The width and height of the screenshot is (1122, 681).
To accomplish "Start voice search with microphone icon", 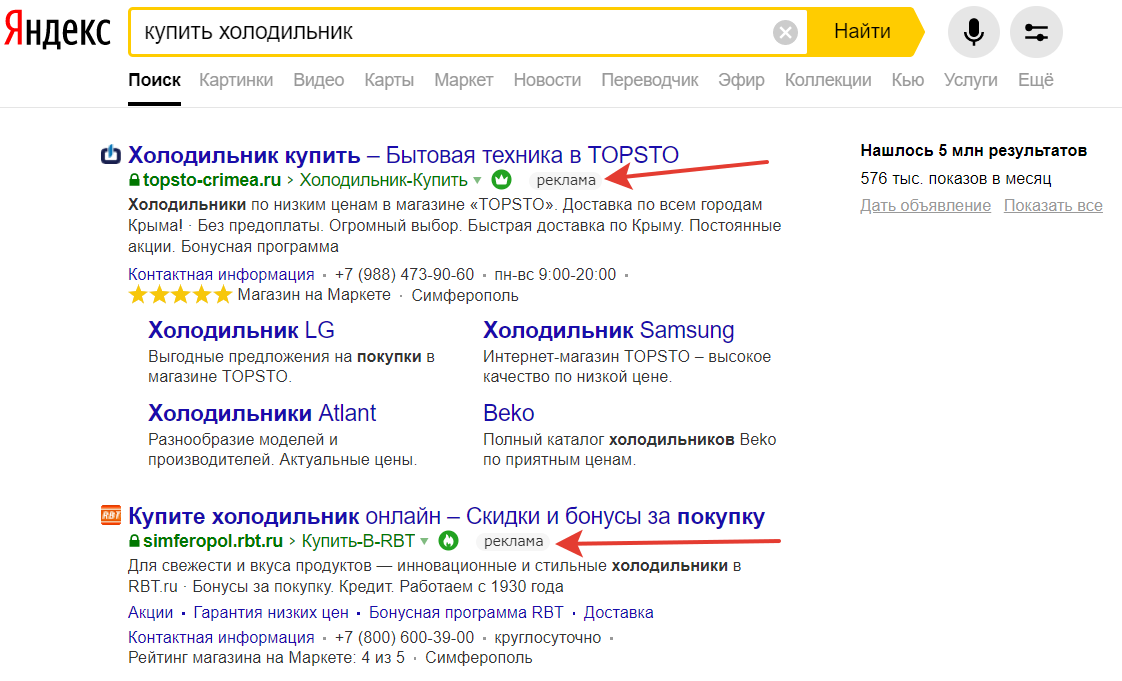I will coord(973,32).
